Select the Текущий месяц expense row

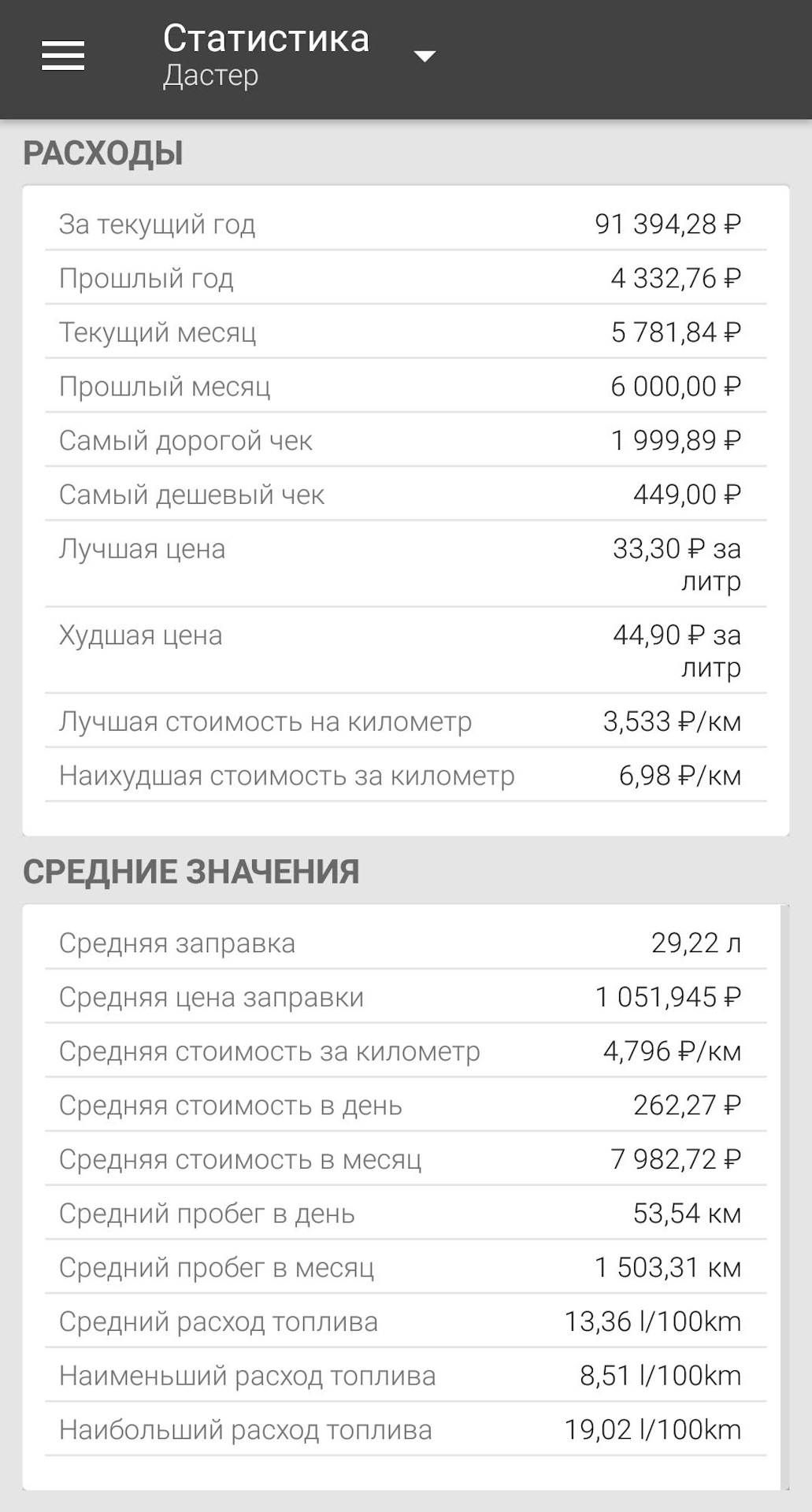[x=405, y=332]
